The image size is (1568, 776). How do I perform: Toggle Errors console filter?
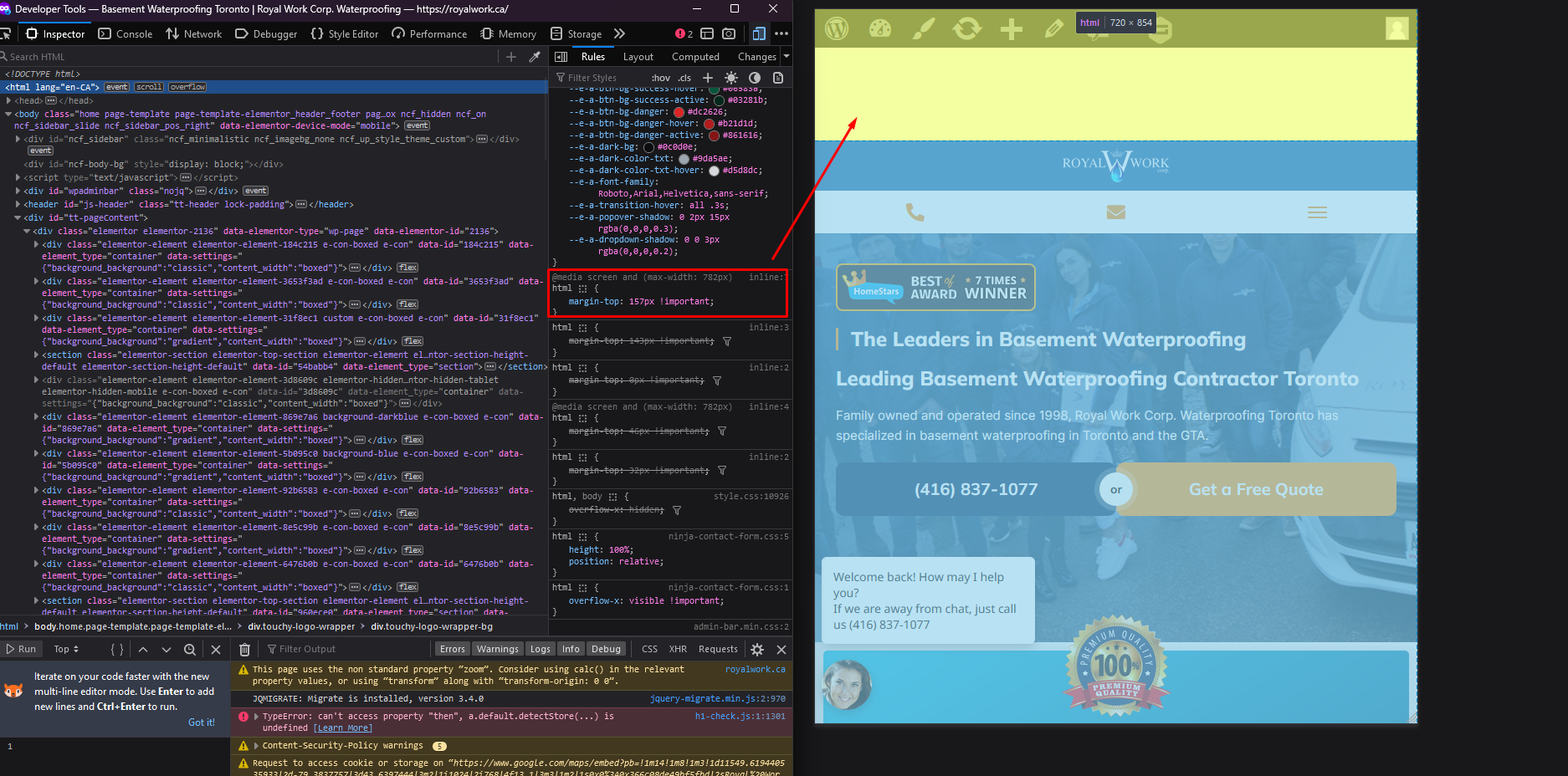tap(452, 649)
